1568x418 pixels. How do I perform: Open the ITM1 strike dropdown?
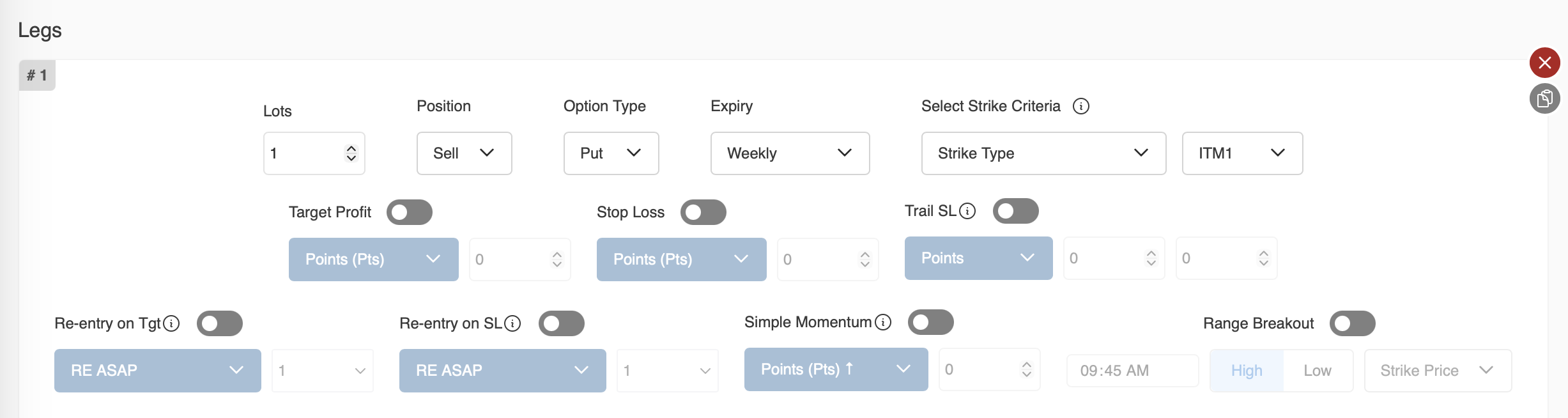(1241, 153)
